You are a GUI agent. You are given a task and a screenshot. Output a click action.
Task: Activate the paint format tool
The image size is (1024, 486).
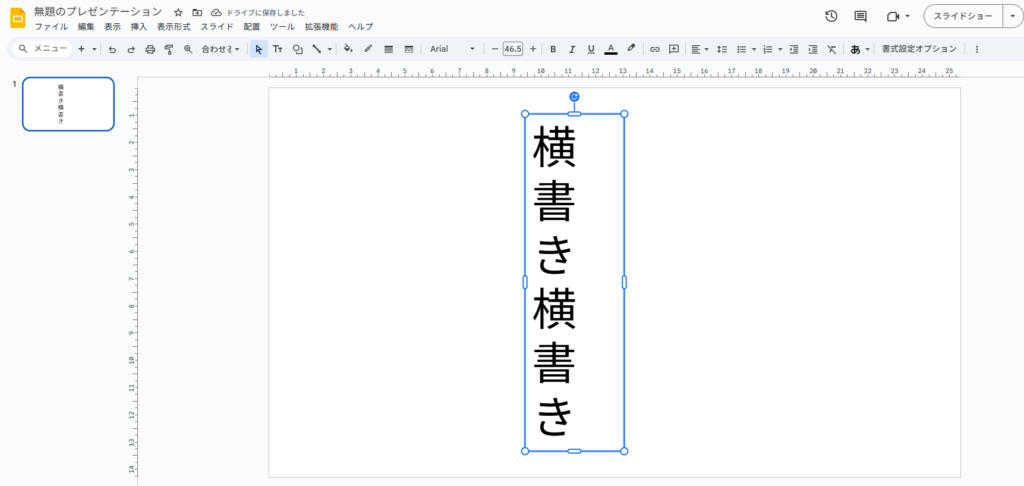point(169,48)
